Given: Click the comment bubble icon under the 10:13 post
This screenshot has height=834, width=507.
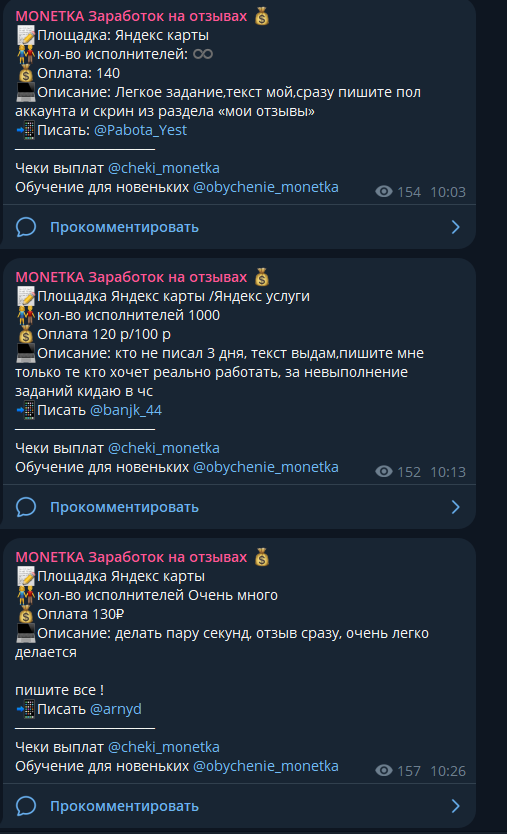Looking at the screenshot, I should click(26, 507).
